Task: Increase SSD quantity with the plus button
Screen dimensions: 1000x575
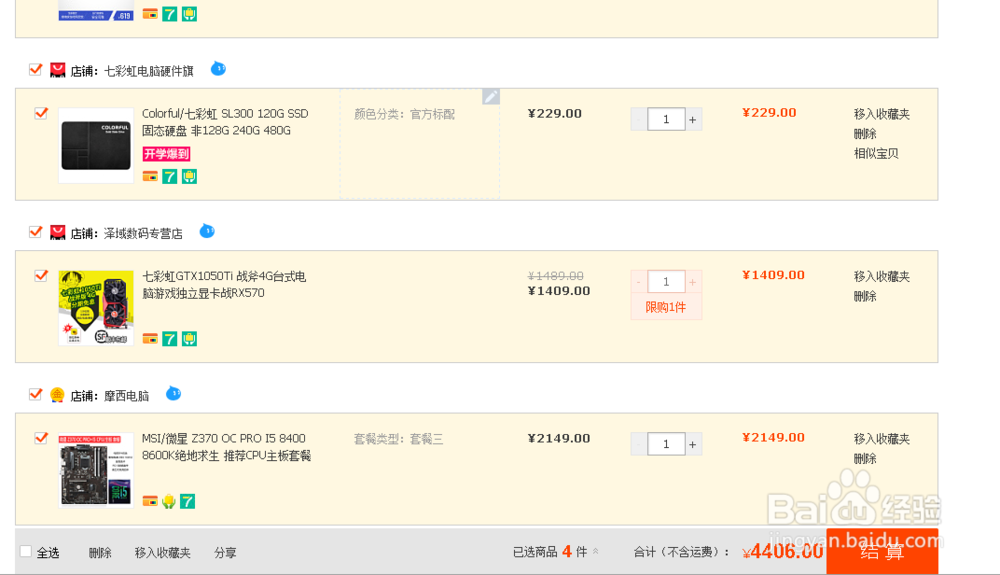Action: point(693,119)
